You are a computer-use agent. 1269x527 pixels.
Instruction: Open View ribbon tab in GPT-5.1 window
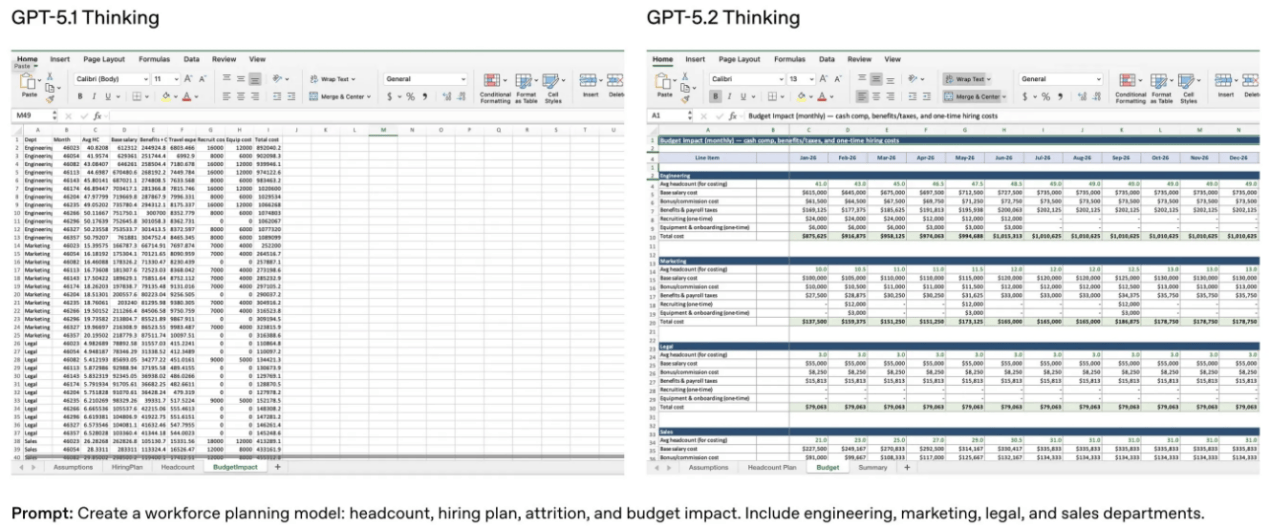pyautogui.click(x=257, y=59)
